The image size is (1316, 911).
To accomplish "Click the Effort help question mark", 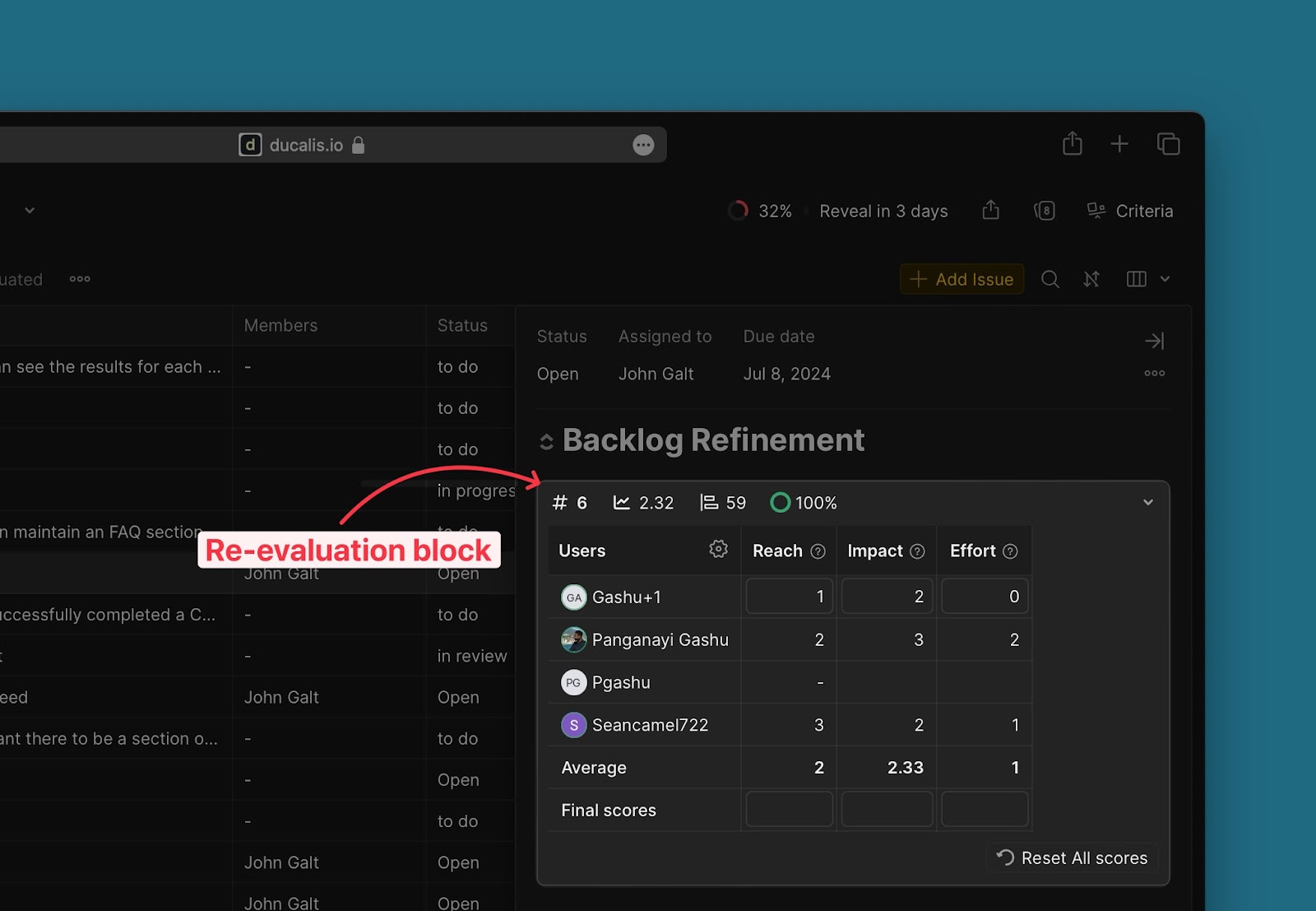I will point(1011,551).
